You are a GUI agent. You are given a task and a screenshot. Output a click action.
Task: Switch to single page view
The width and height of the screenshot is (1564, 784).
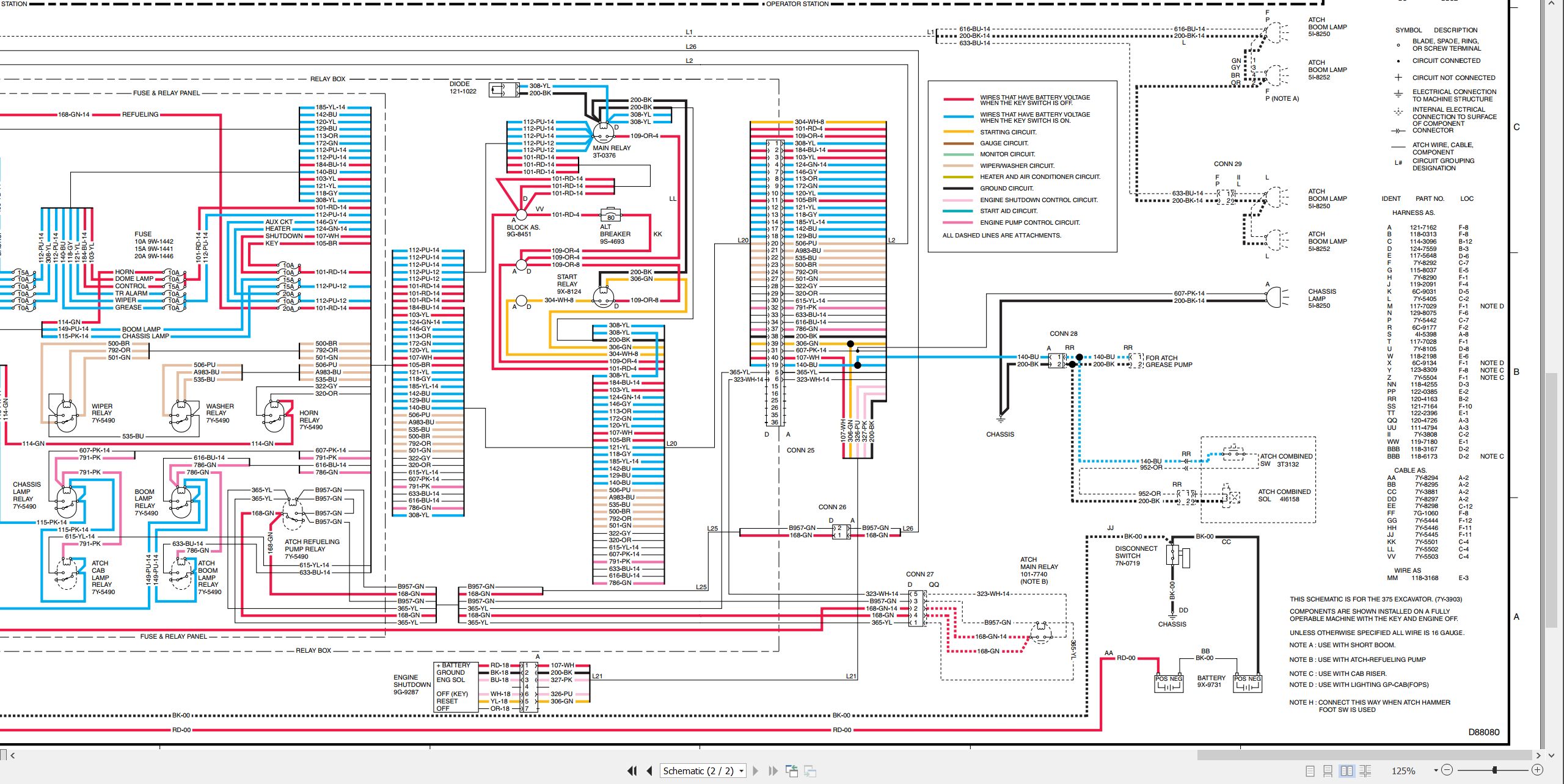click(x=1310, y=771)
